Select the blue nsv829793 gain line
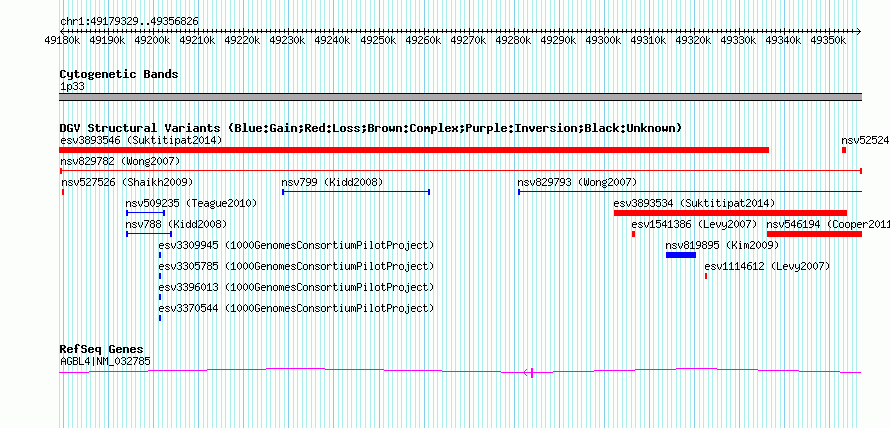This screenshot has width=890, height=428. 690,192
